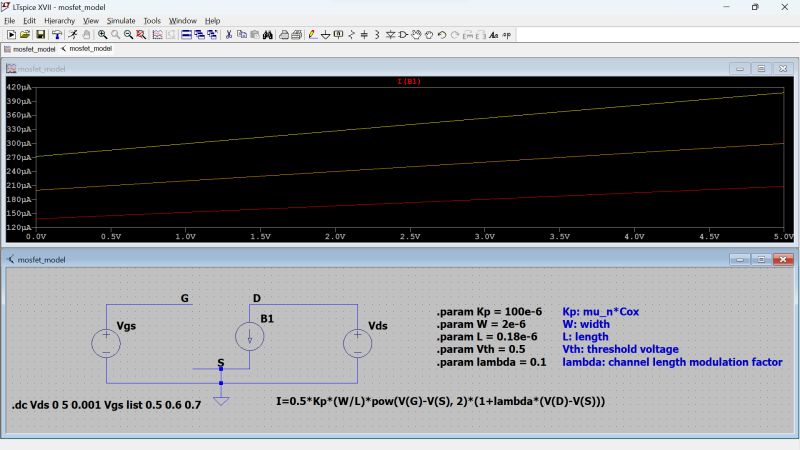Click the New Schematic toolbar icon
The height and width of the screenshot is (450, 800).
pos(11,35)
